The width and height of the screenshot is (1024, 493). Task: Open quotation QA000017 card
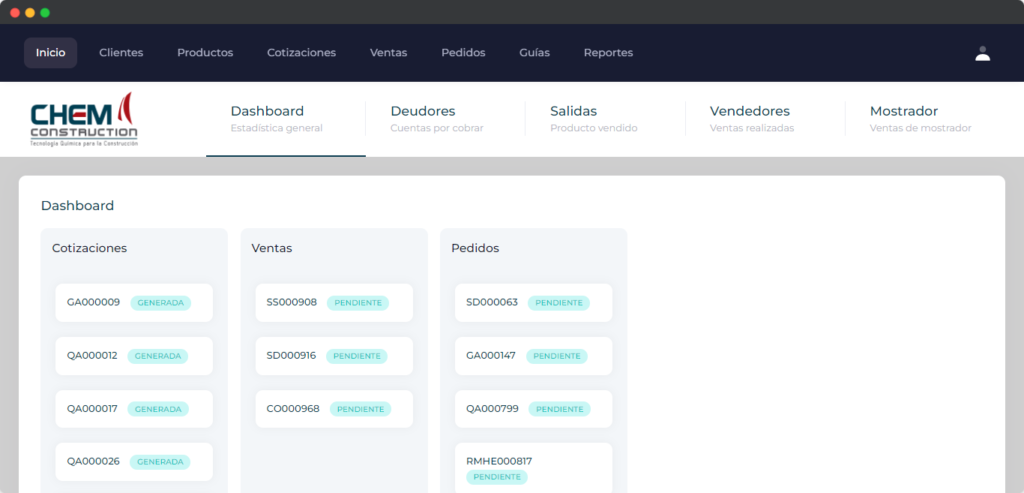pos(134,409)
